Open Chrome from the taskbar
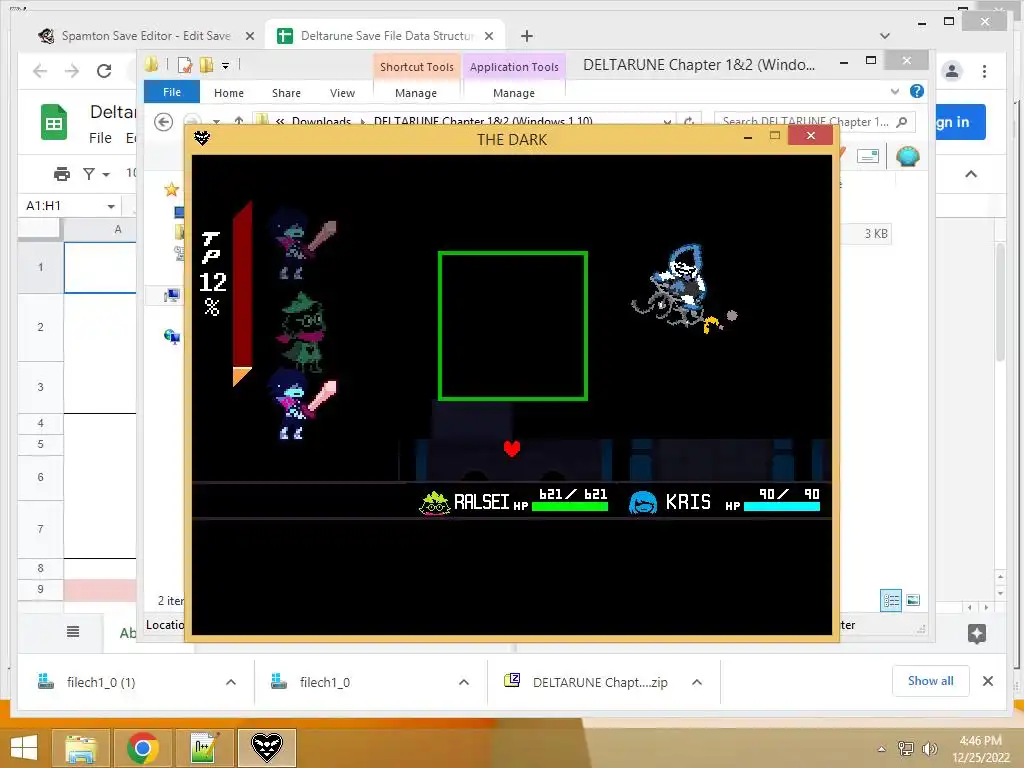 pos(142,748)
